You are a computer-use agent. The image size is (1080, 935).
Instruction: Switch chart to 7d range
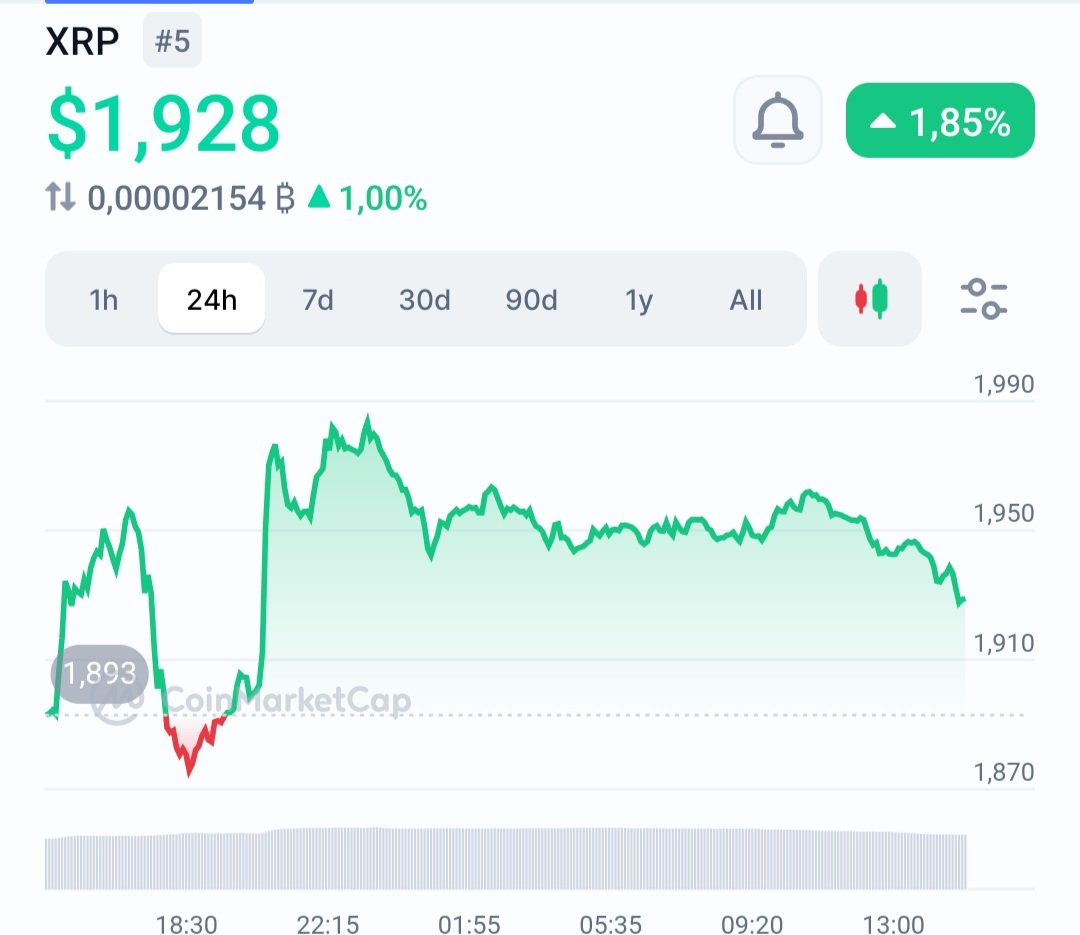(318, 300)
